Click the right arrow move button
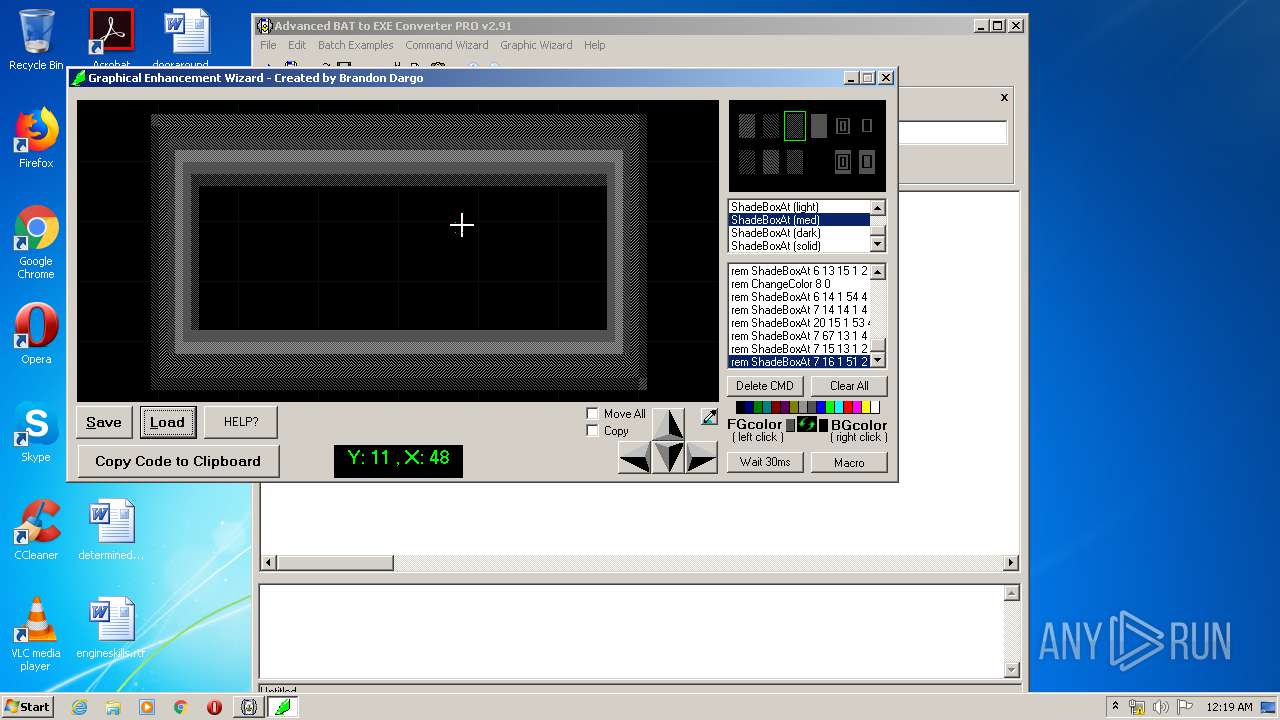 701,458
